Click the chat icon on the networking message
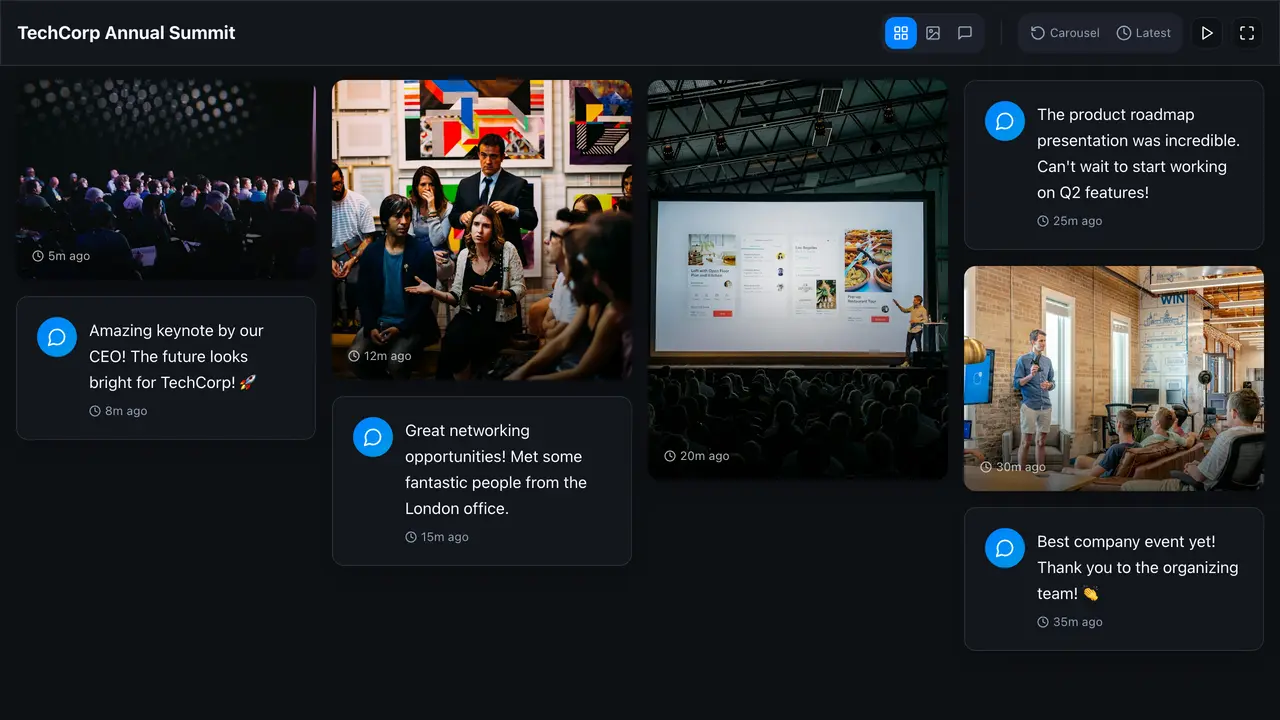The width and height of the screenshot is (1280, 720). pos(373,437)
